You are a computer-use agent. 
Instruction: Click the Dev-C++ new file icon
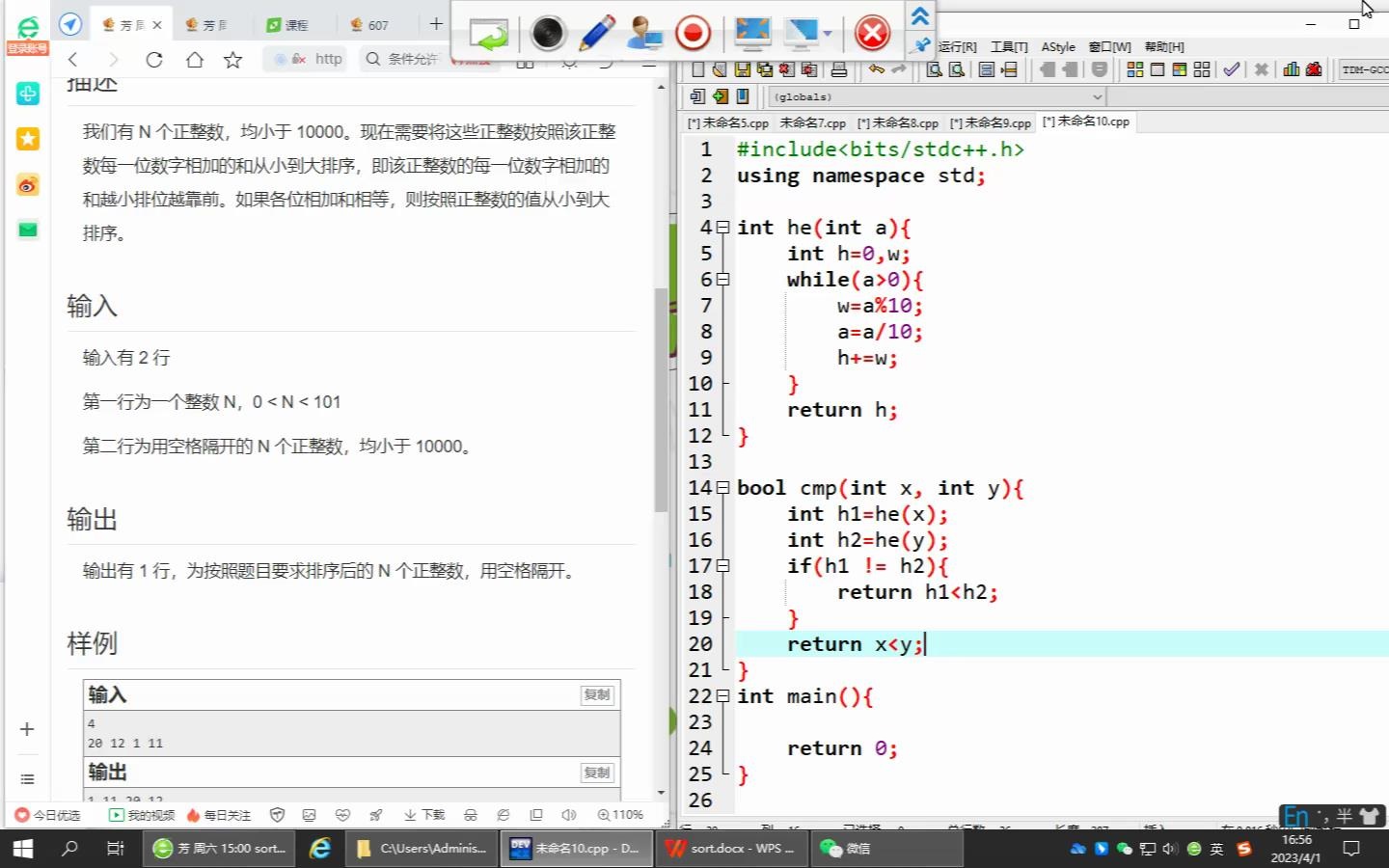click(698, 69)
